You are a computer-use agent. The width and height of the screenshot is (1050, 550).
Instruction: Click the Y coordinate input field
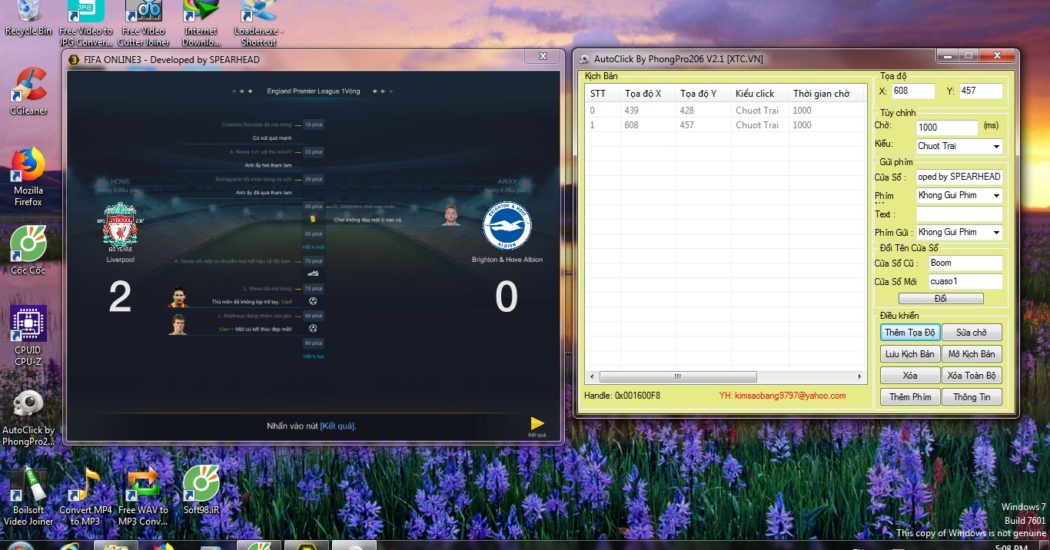pos(980,91)
